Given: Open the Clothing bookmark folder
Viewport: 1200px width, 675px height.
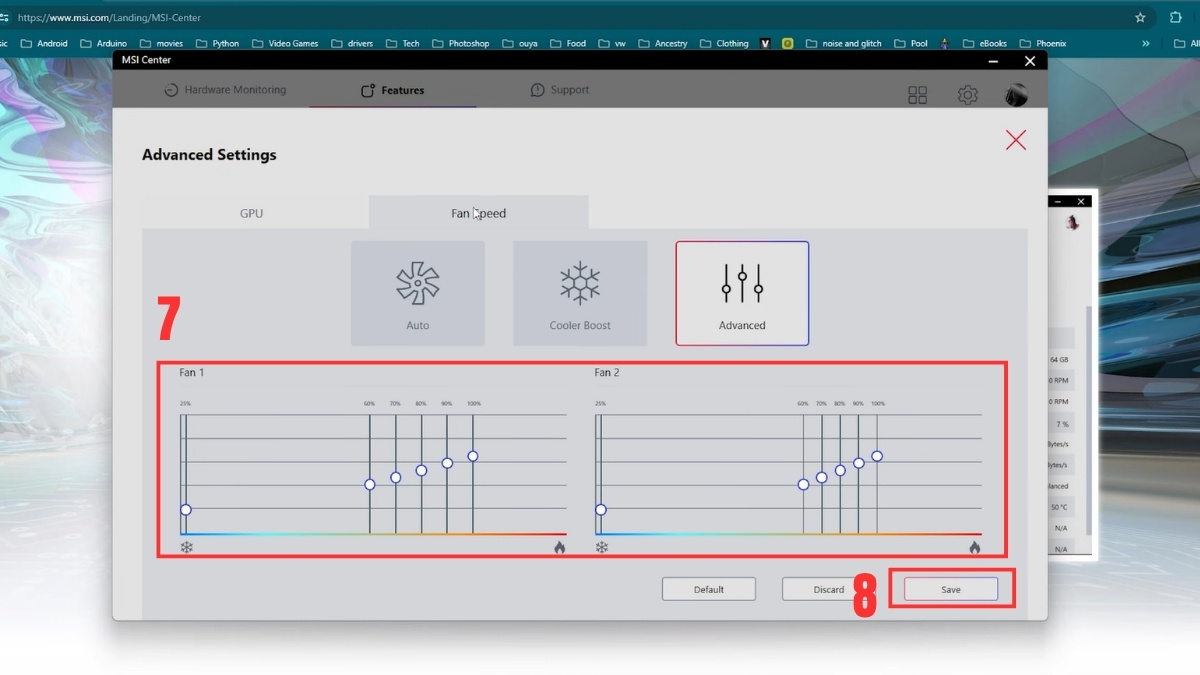Looking at the screenshot, I should click(x=724, y=43).
